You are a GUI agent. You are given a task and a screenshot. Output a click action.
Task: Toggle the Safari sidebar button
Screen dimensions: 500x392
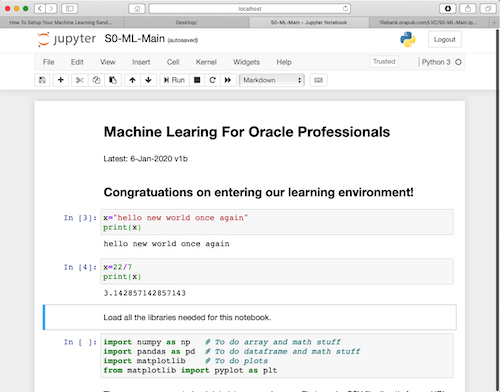pyautogui.click(x=69, y=8)
